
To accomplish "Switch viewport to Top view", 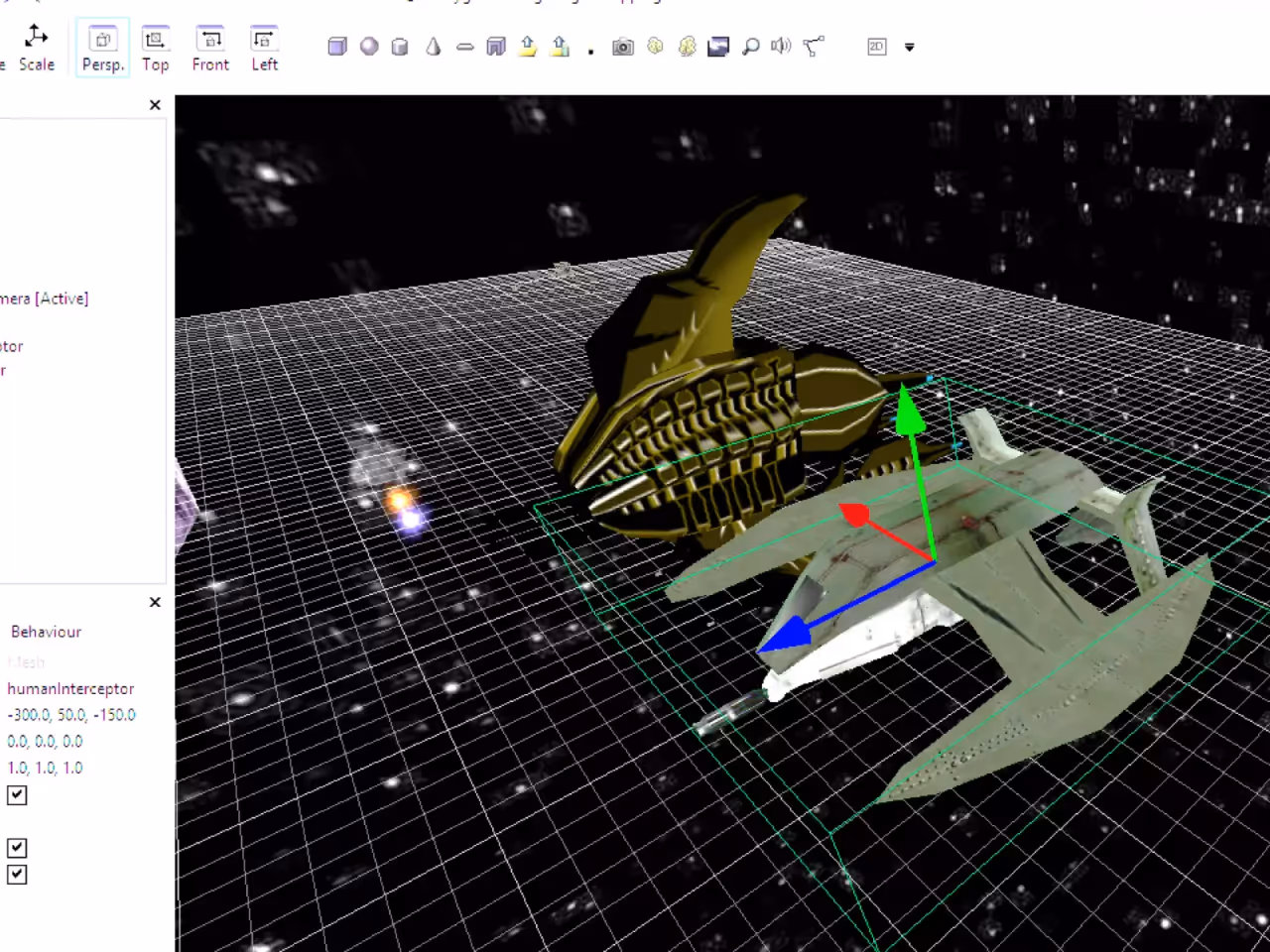I will [156, 48].
